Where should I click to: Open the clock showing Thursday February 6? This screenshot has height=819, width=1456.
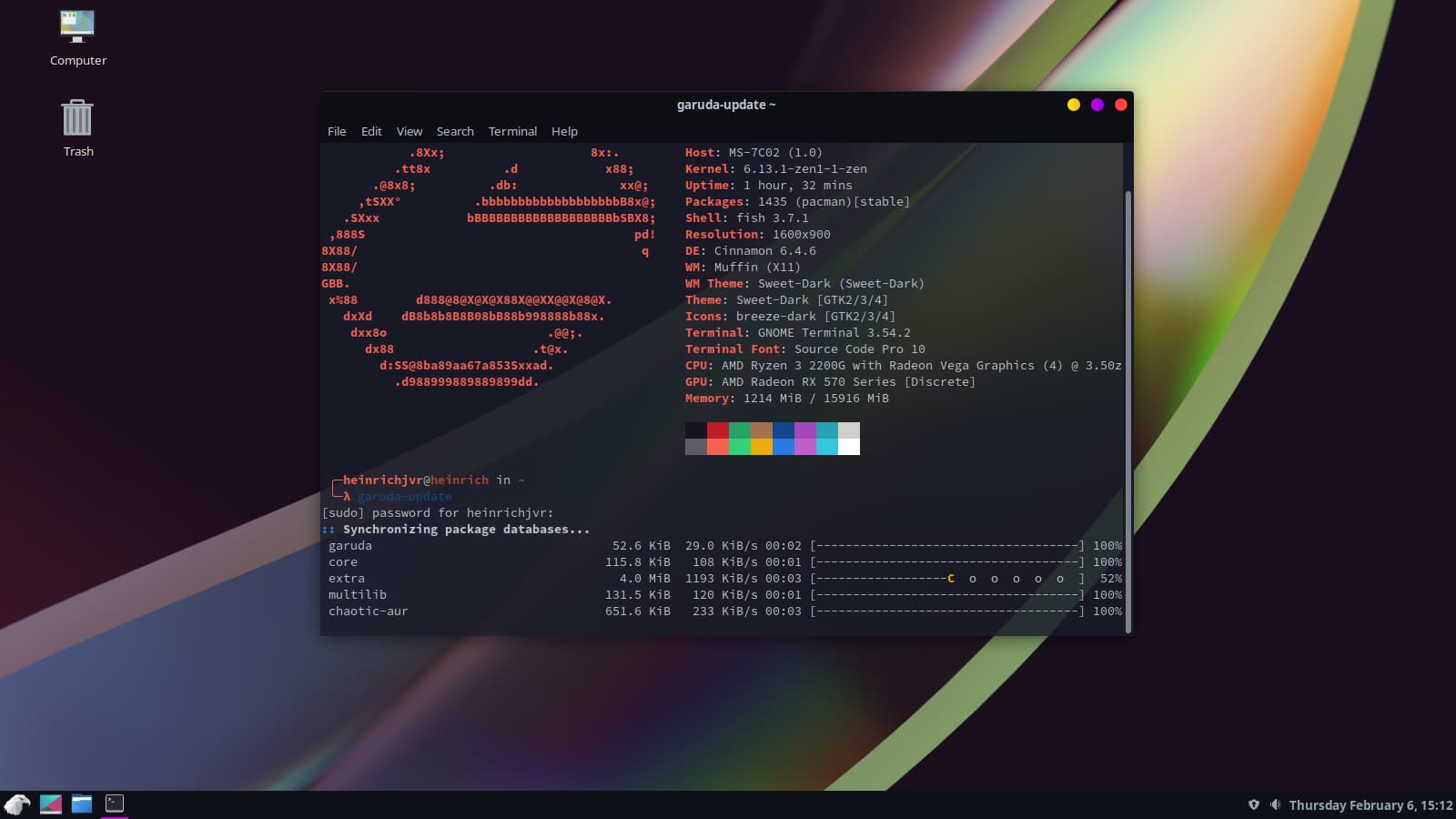point(1370,805)
